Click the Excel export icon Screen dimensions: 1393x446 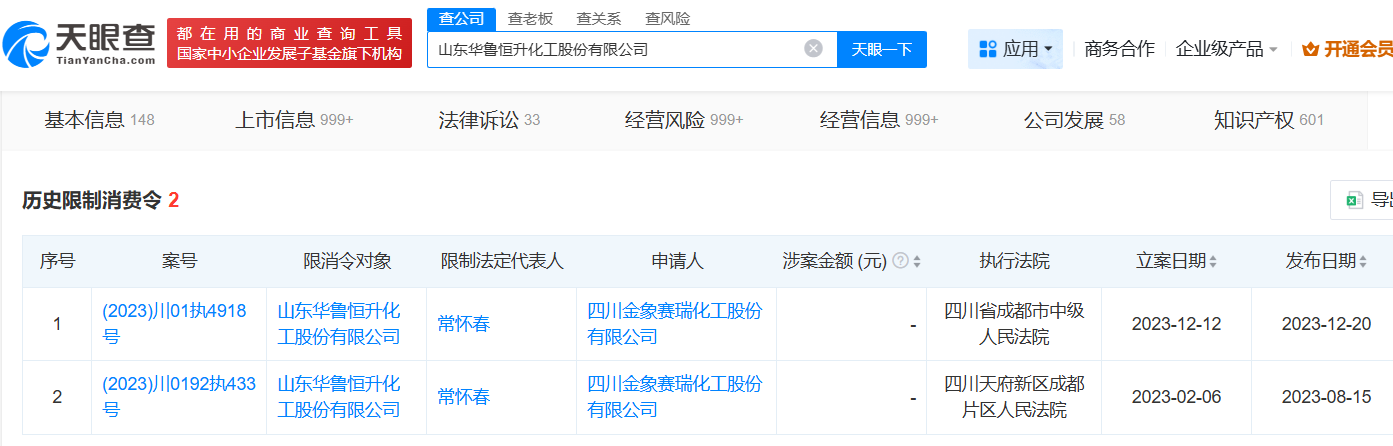coord(1355,200)
